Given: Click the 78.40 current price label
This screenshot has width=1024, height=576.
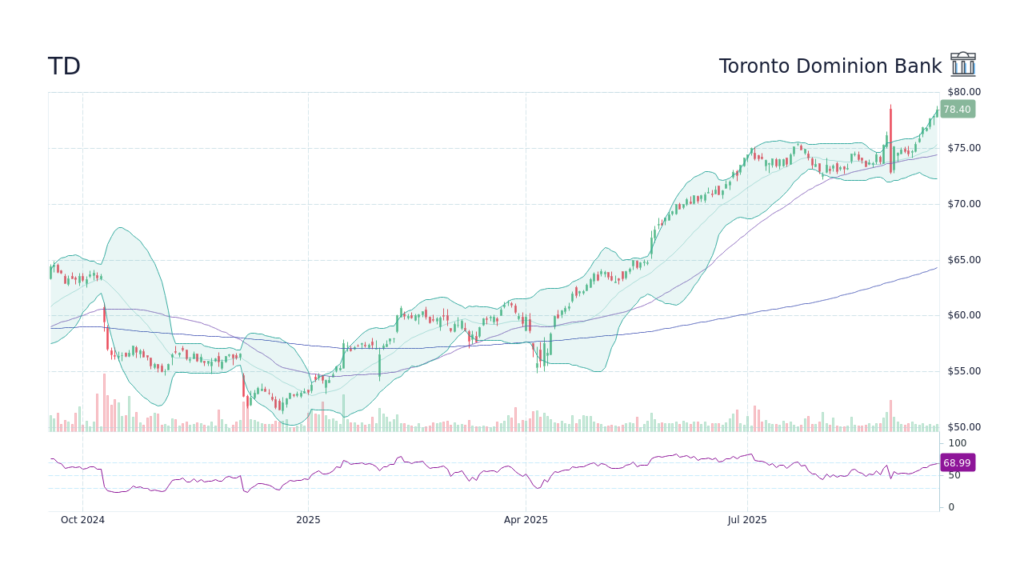Looking at the screenshot, I should click(957, 109).
